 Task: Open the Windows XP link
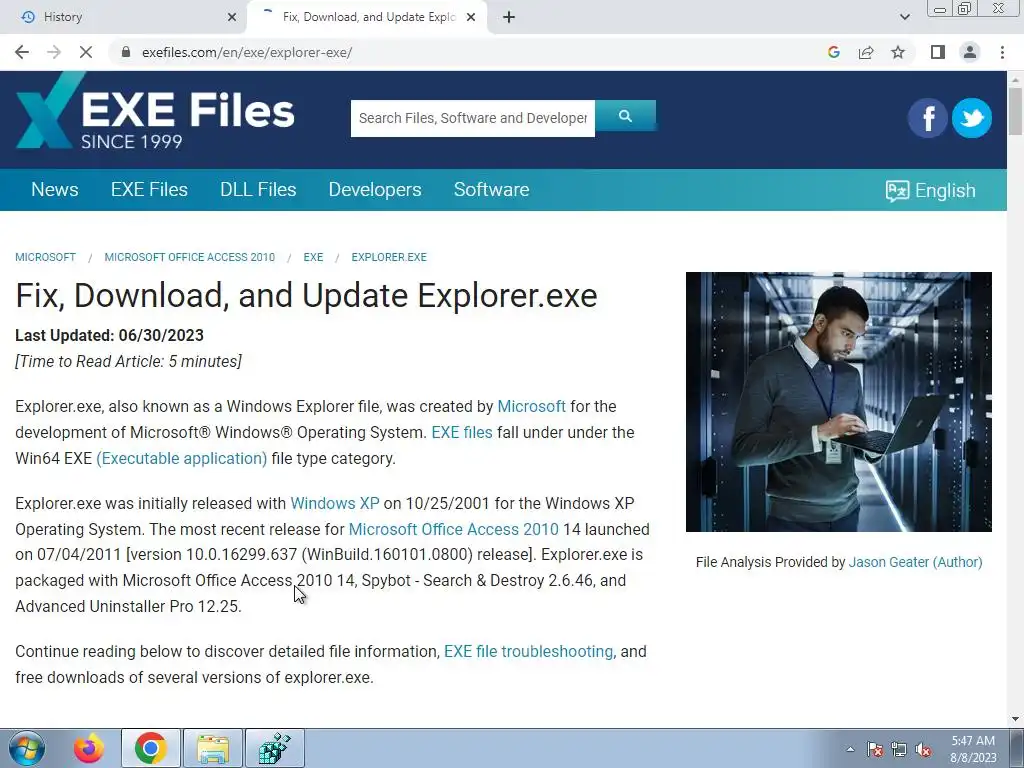click(x=335, y=504)
